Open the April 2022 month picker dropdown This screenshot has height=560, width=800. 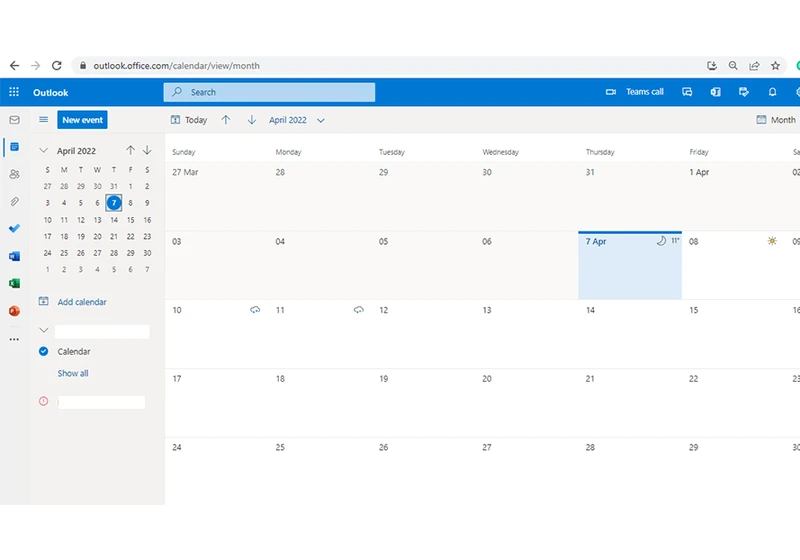pyautogui.click(x=296, y=120)
